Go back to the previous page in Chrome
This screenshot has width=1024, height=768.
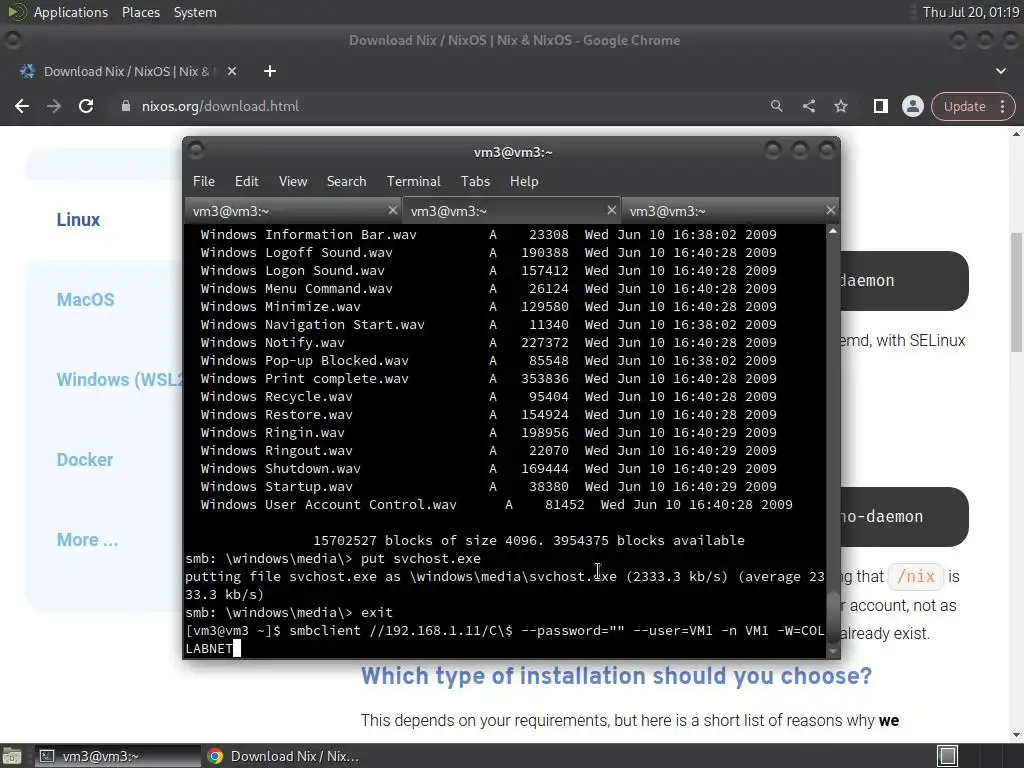pyautogui.click(x=22, y=106)
